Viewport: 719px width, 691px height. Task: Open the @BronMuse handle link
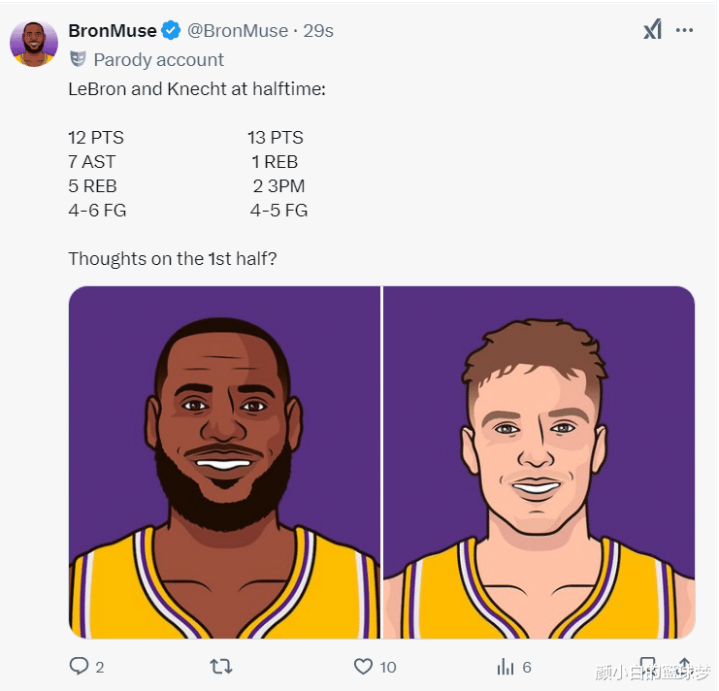238,31
